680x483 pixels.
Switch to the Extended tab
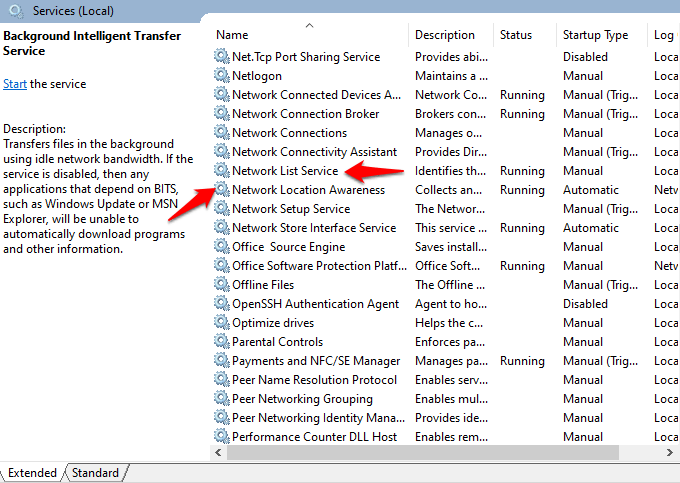tap(33, 473)
